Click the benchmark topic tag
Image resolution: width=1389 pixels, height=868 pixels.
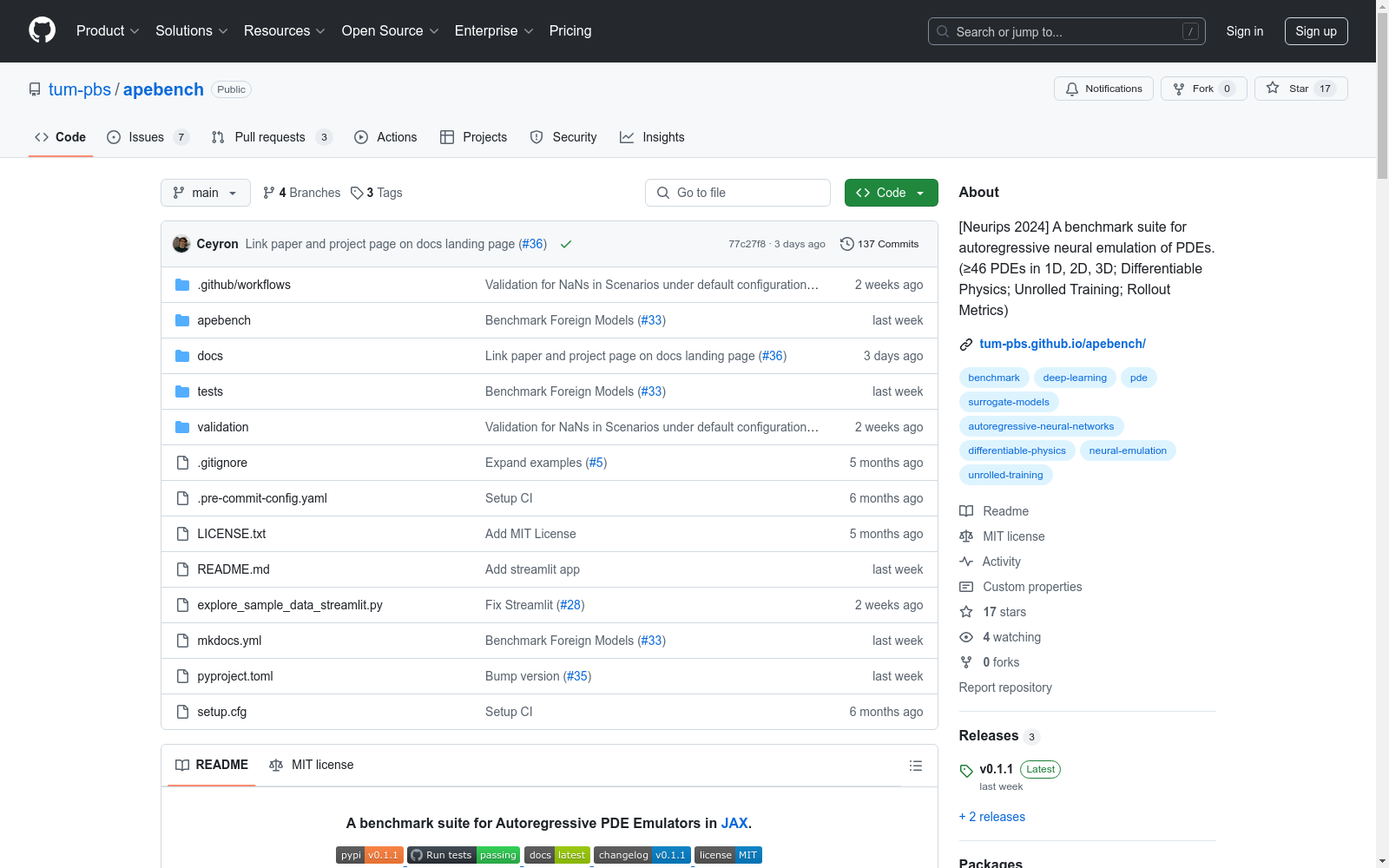pyautogui.click(x=994, y=378)
